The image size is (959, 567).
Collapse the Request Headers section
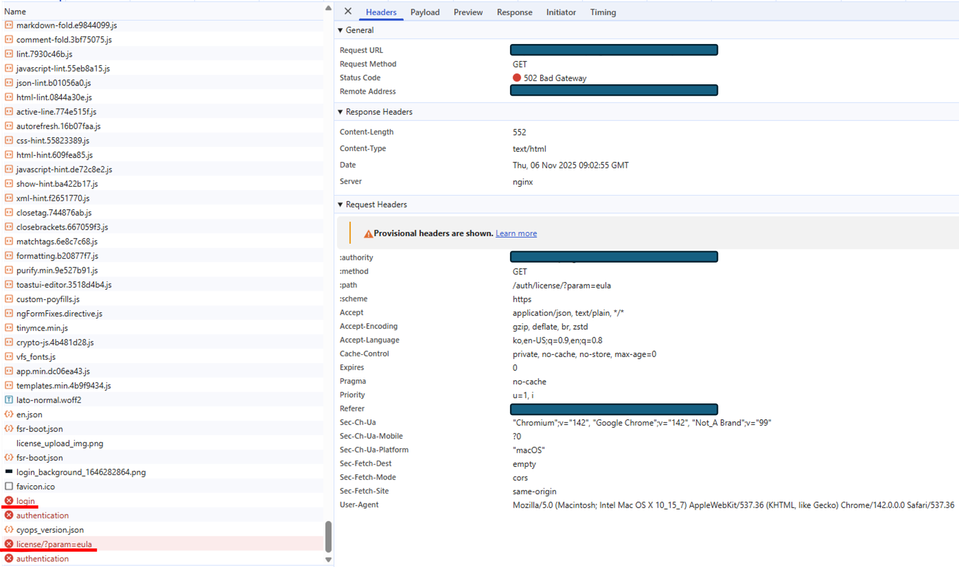click(x=341, y=205)
